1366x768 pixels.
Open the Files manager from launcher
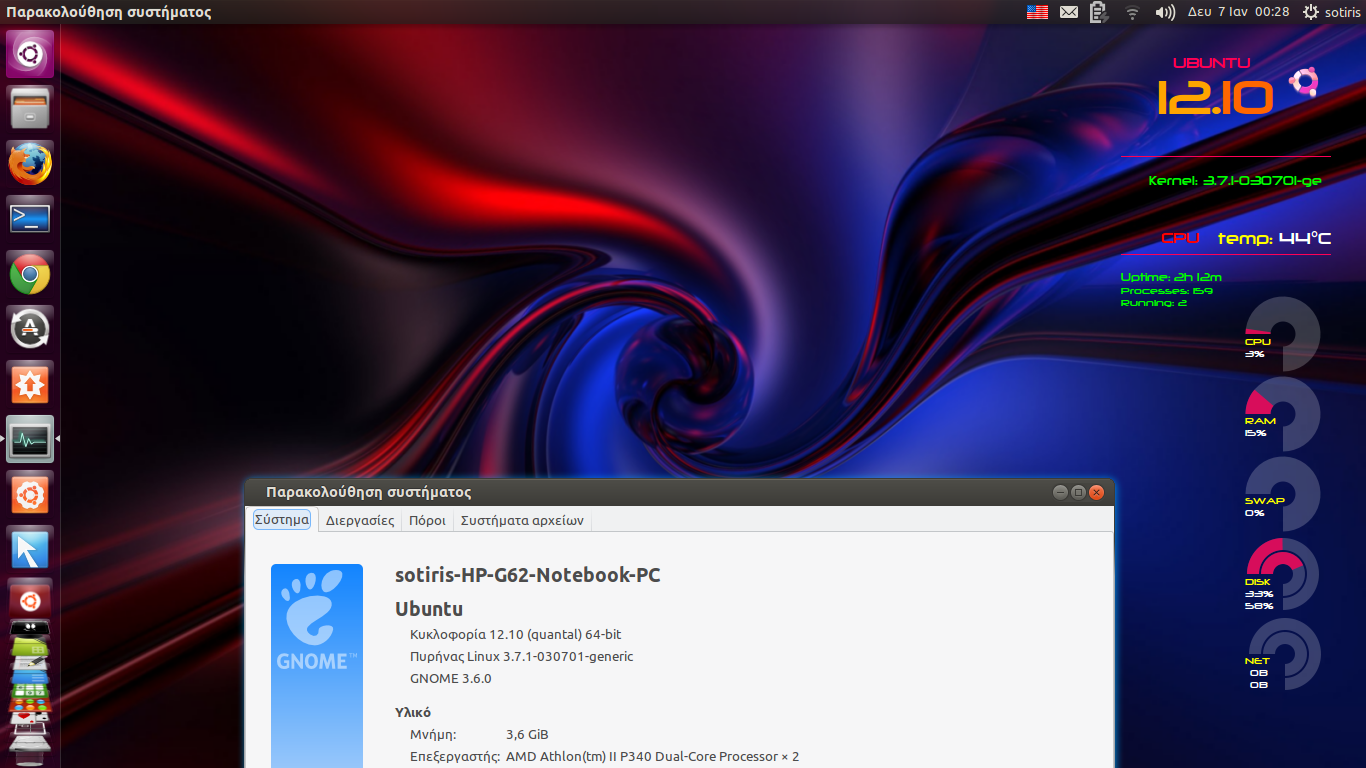(x=30, y=108)
